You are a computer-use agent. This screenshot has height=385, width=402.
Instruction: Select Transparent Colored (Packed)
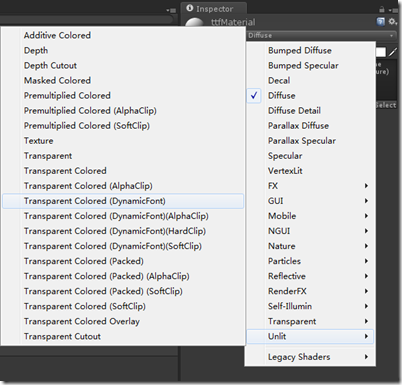123,261
